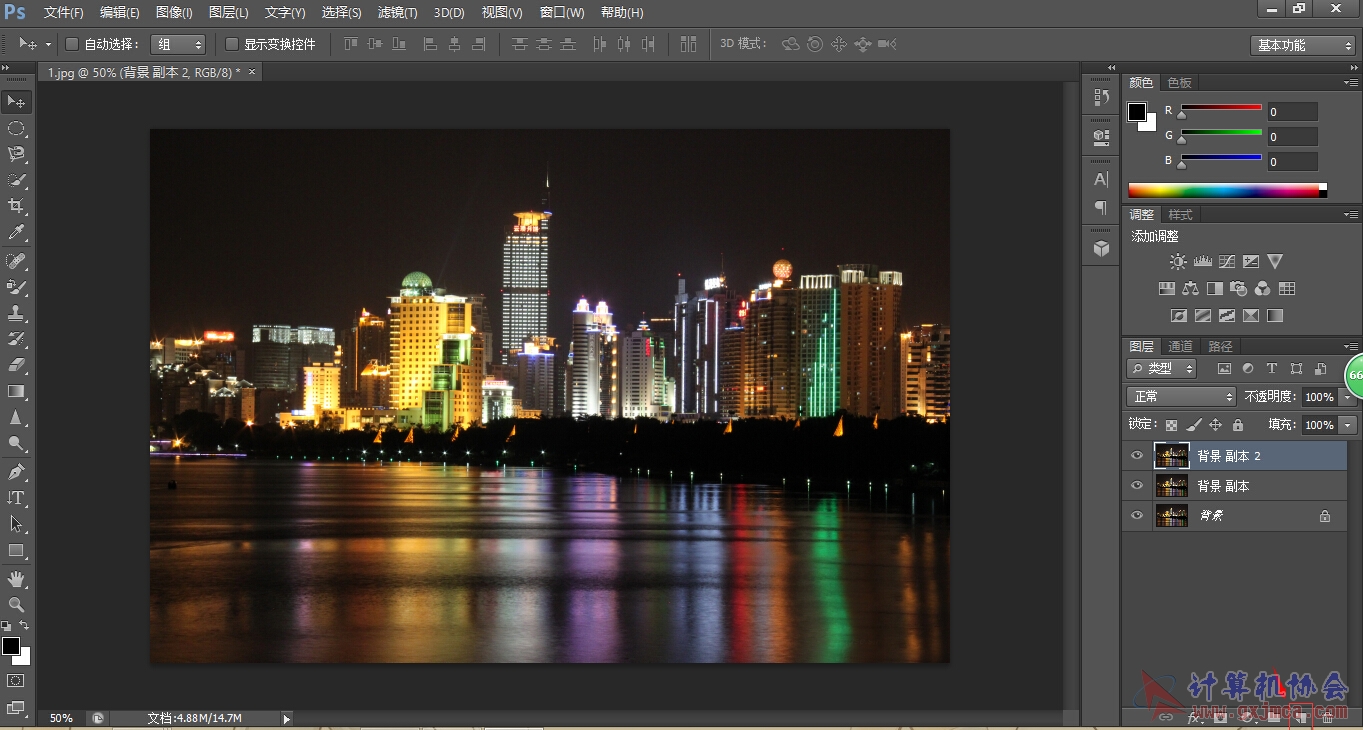Select the Gradient tool

pos(17,391)
